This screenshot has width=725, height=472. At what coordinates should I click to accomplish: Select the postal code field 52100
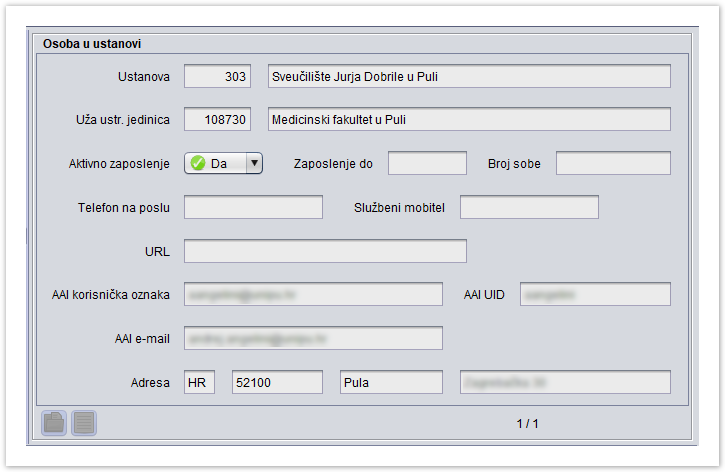277,383
